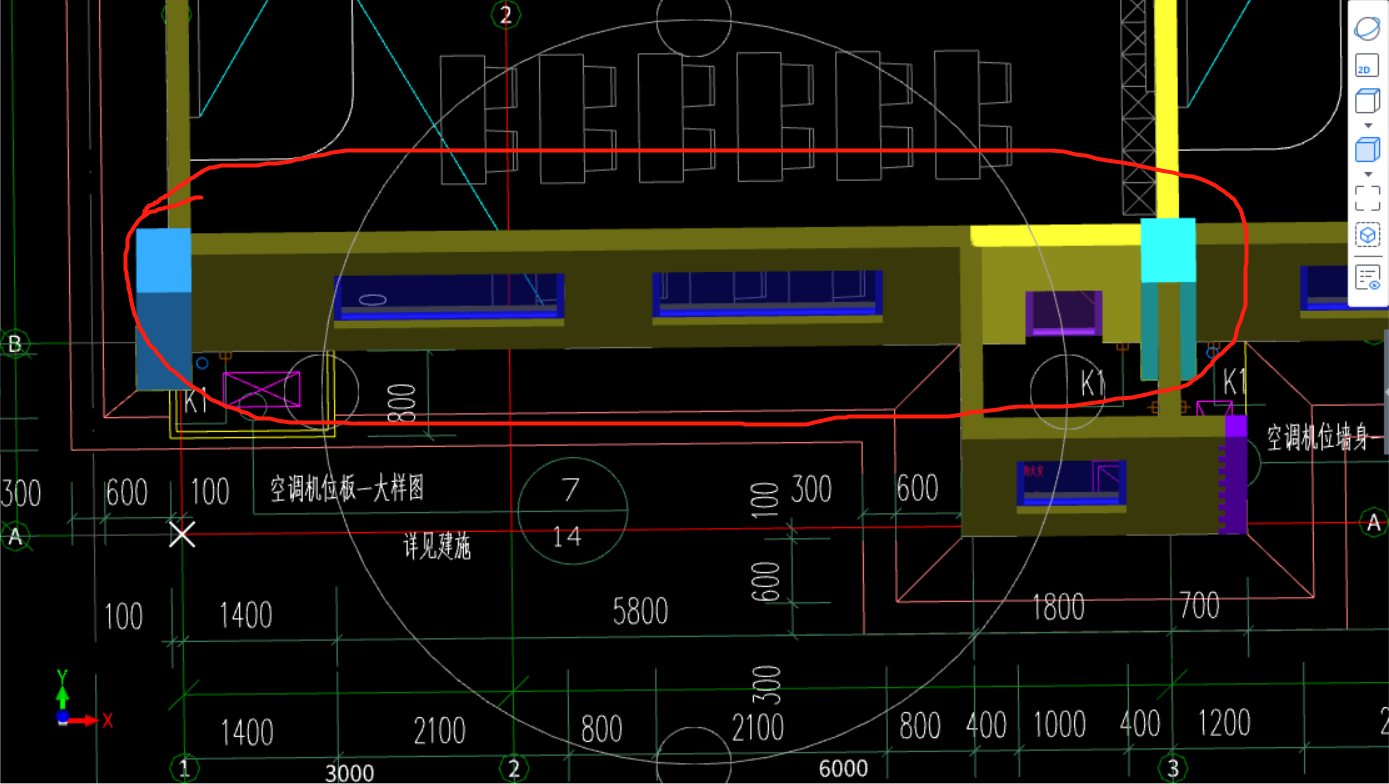This screenshot has height=784, width=1389.
Task: Open dropdown under wireframe view cube
Action: (x=1367, y=125)
